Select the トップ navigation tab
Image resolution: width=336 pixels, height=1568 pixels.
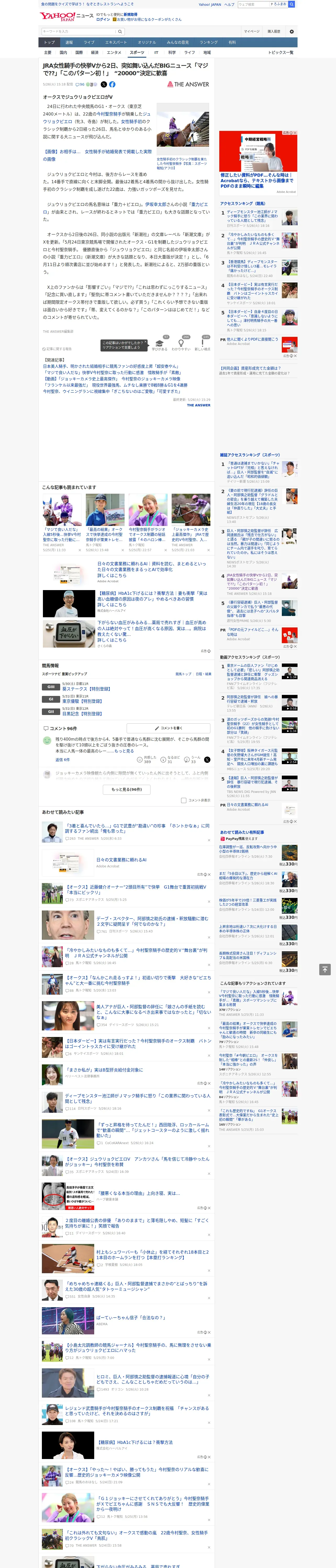[49, 43]
